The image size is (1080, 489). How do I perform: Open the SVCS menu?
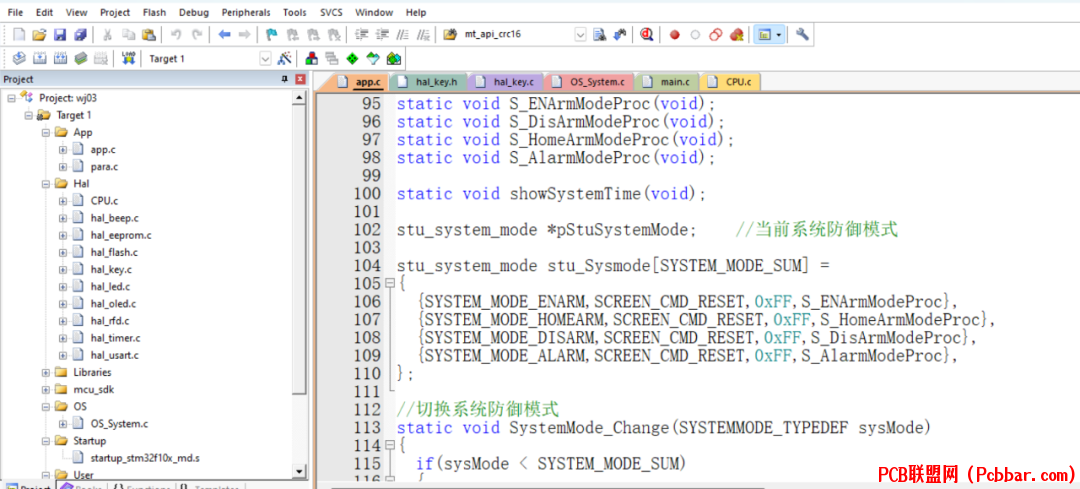coord(331,12)
